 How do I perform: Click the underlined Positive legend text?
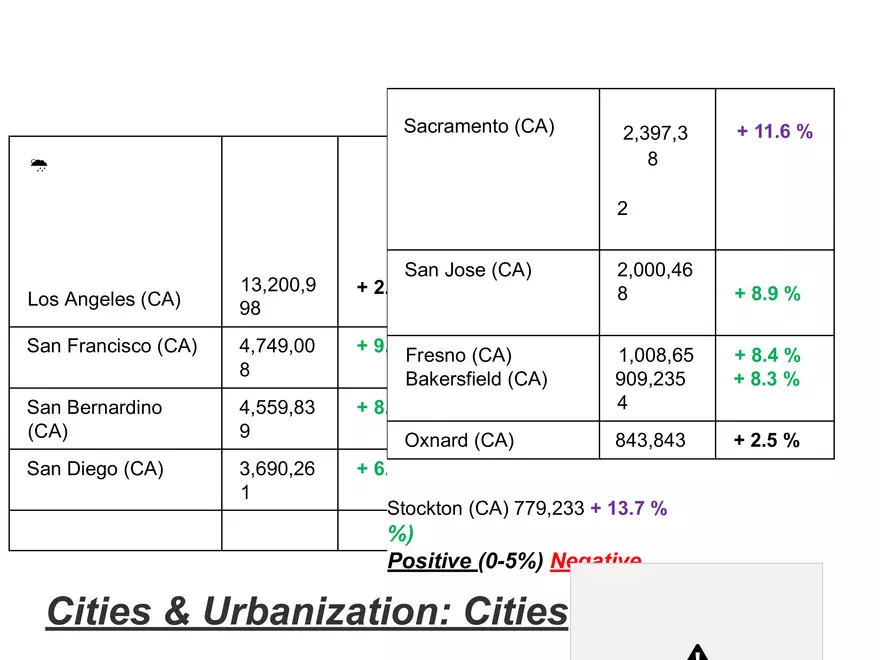pos(429,561)
